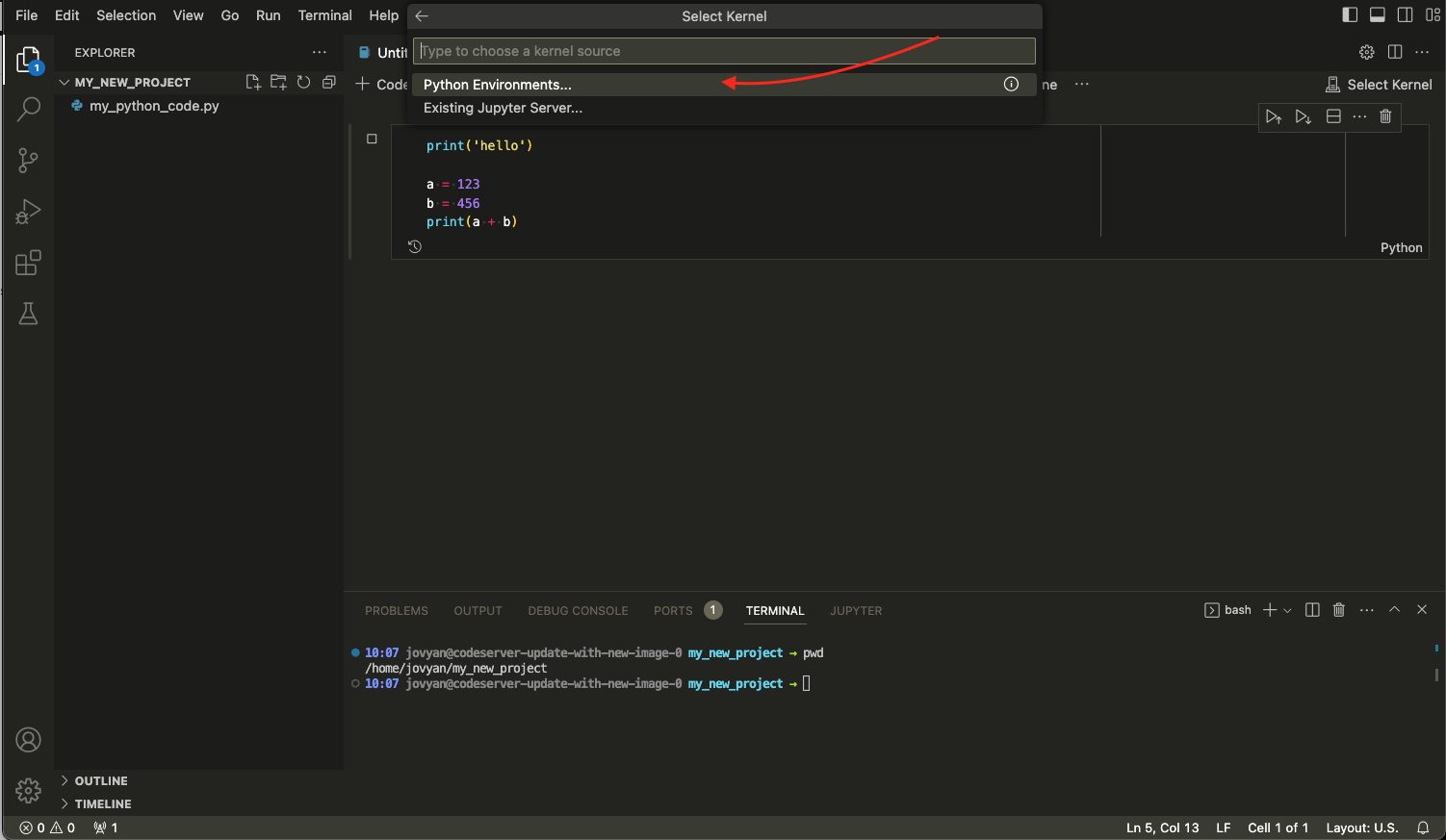
Task: Open the Testing flask view
Action: 28,314
